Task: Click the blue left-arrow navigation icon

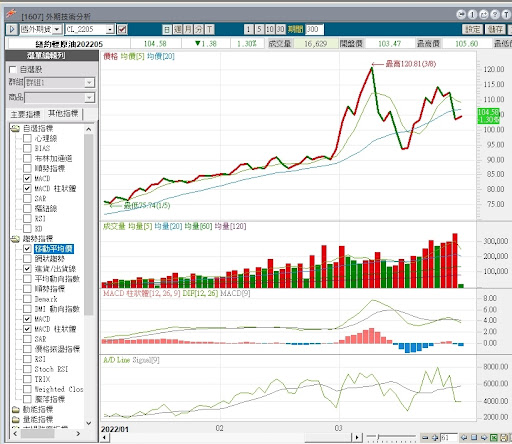Action: pyautogui.click(x=464, y=437)
